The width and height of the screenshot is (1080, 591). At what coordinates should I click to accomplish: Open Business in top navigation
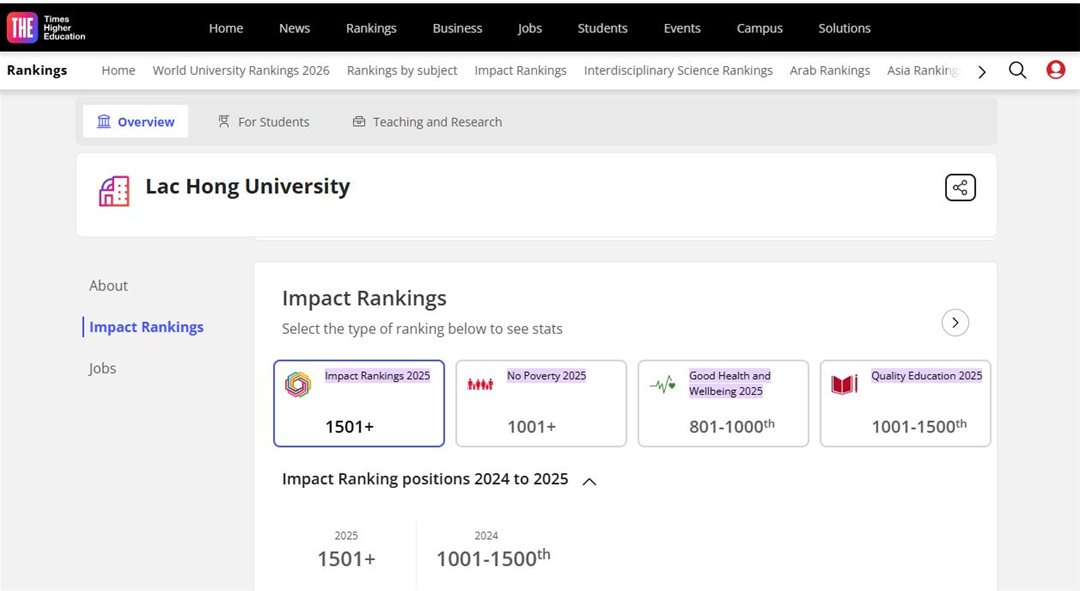point(457,28)
